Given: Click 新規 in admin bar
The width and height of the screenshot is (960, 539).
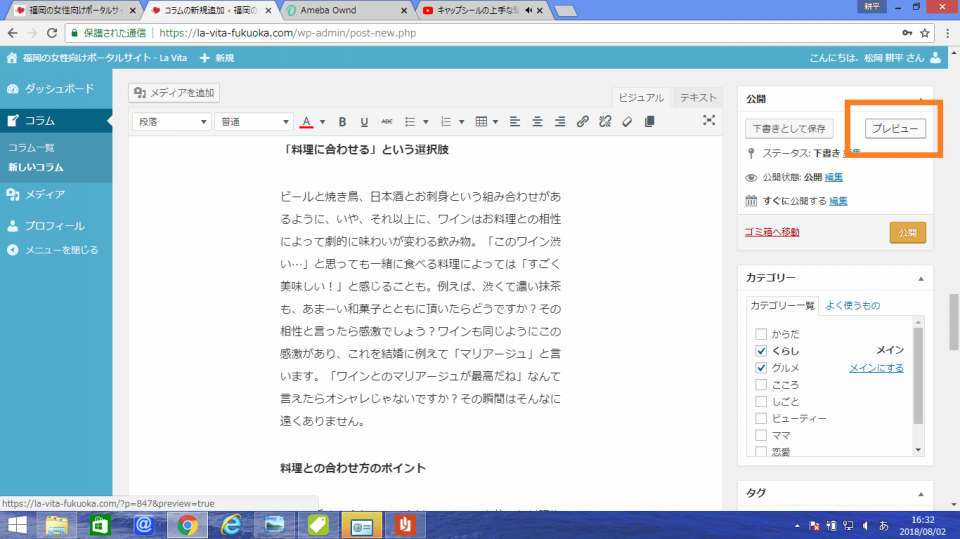Looking at the screenshot, I should click(217, 58).
